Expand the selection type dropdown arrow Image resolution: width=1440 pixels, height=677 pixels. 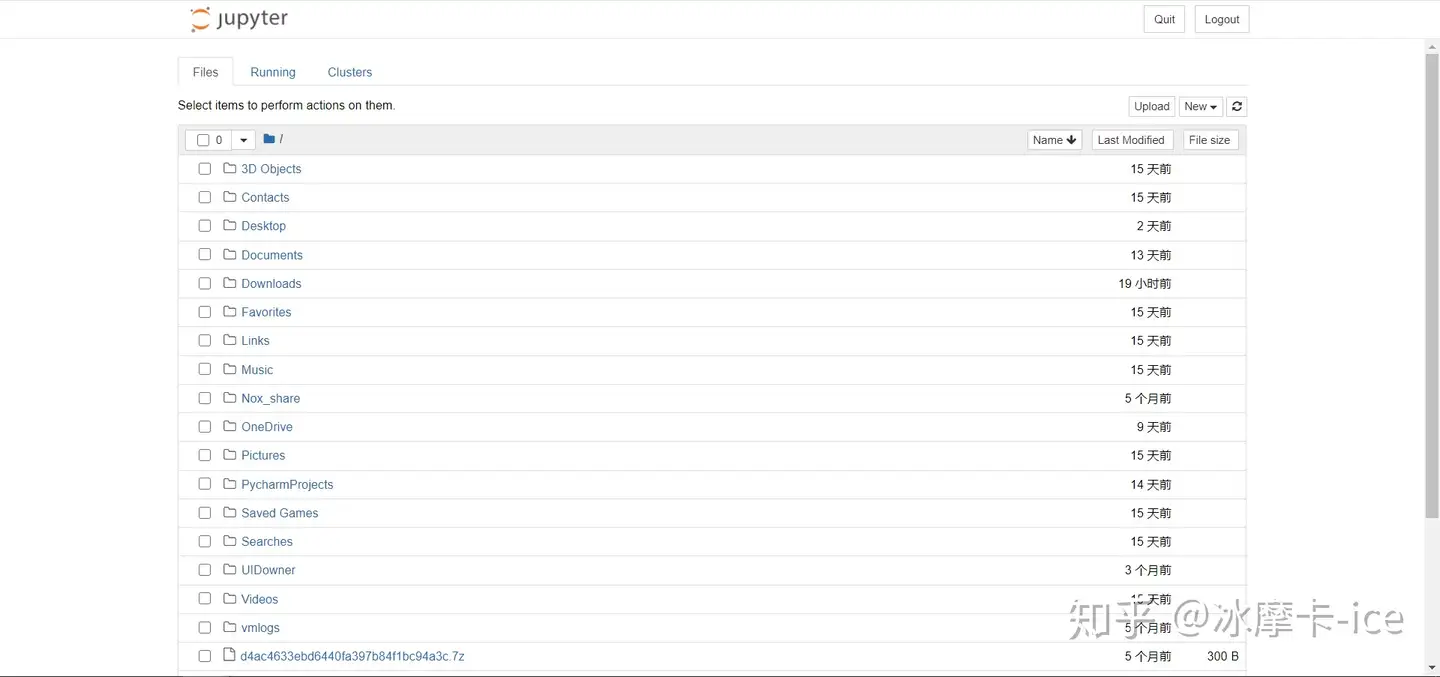click(x=244, y=140)
